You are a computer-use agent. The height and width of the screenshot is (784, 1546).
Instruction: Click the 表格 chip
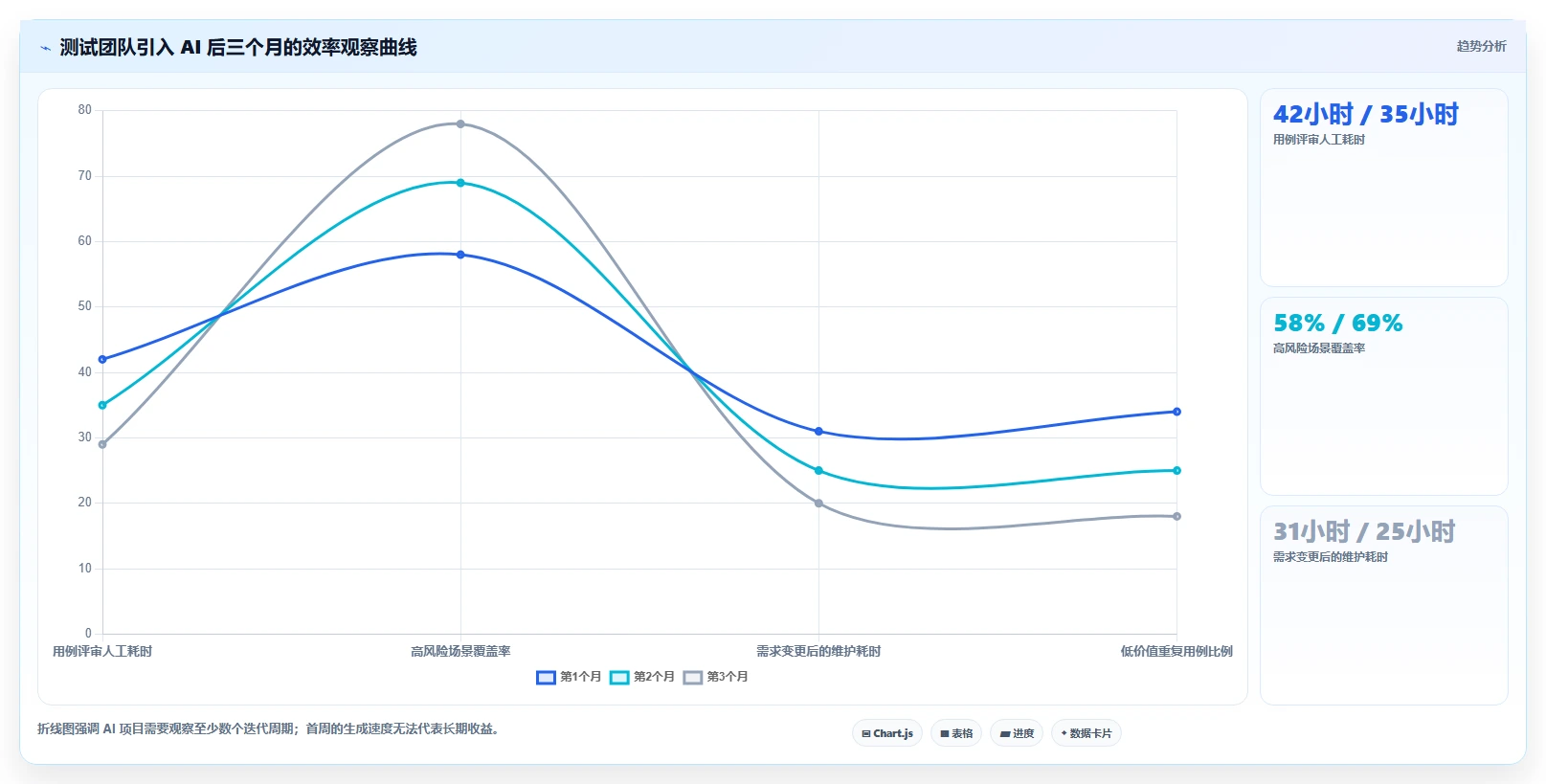pos(956,733)
